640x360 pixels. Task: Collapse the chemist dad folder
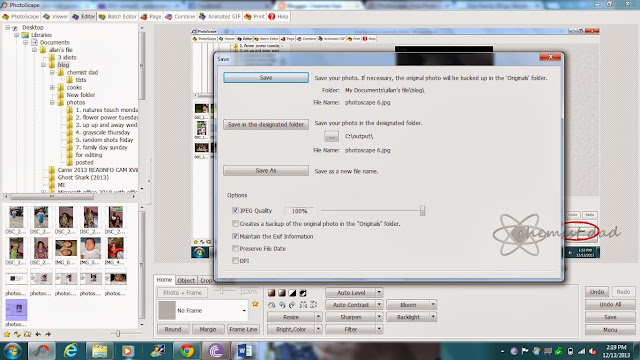52,72
